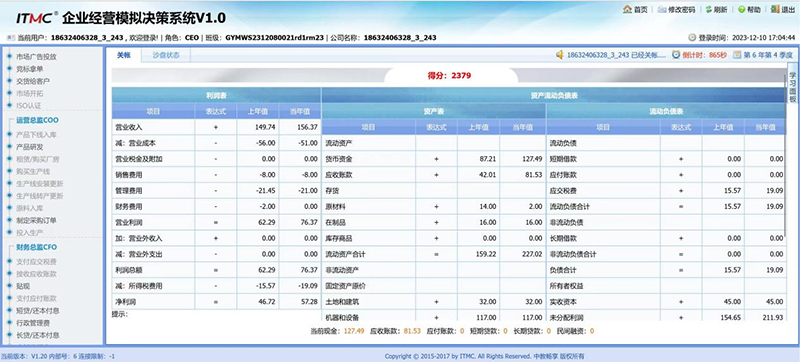Viewport: 800px width, 362px height.
Task: Click the -19.09 income tax value
Action: point(308,286)
